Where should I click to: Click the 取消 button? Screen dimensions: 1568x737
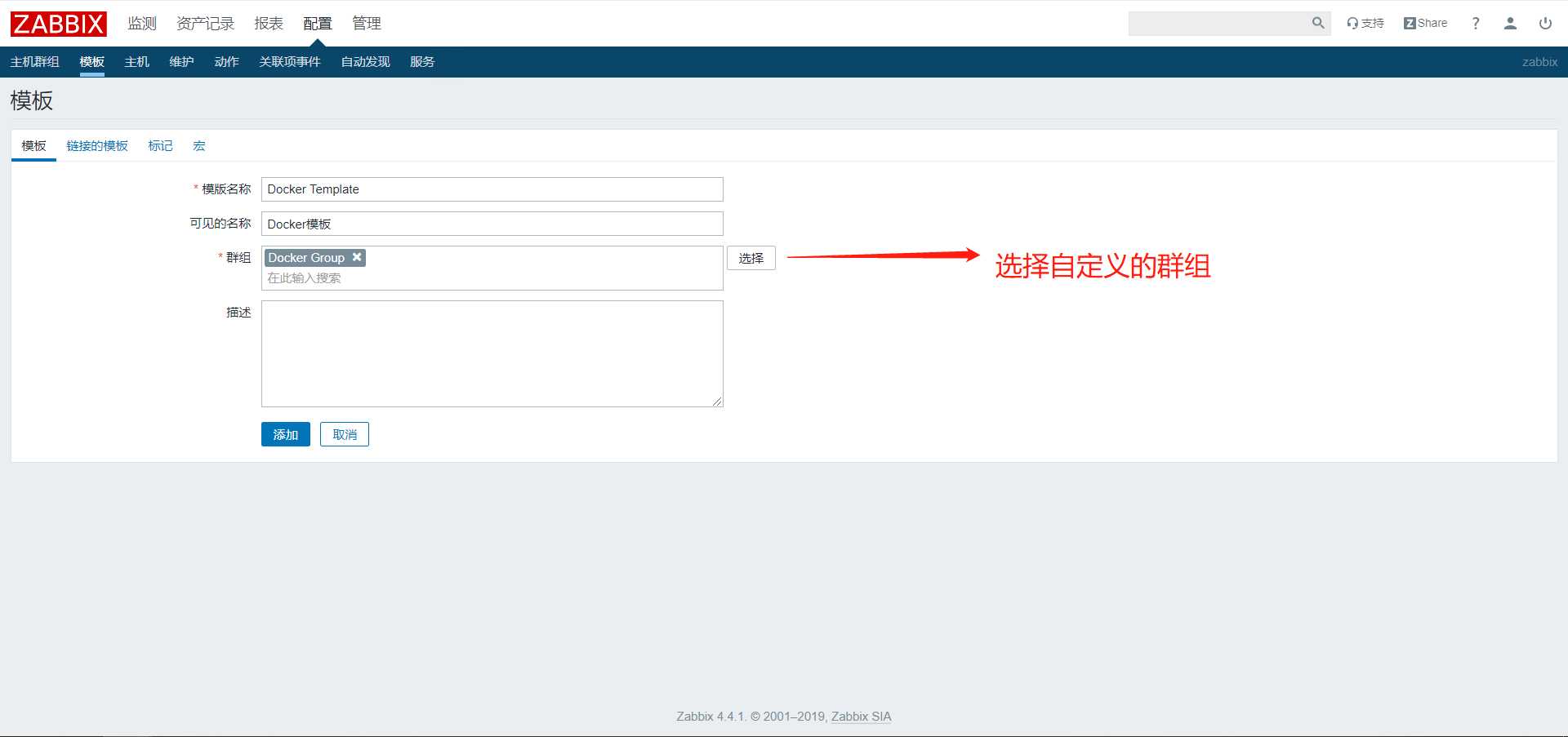tap(345, 434)
